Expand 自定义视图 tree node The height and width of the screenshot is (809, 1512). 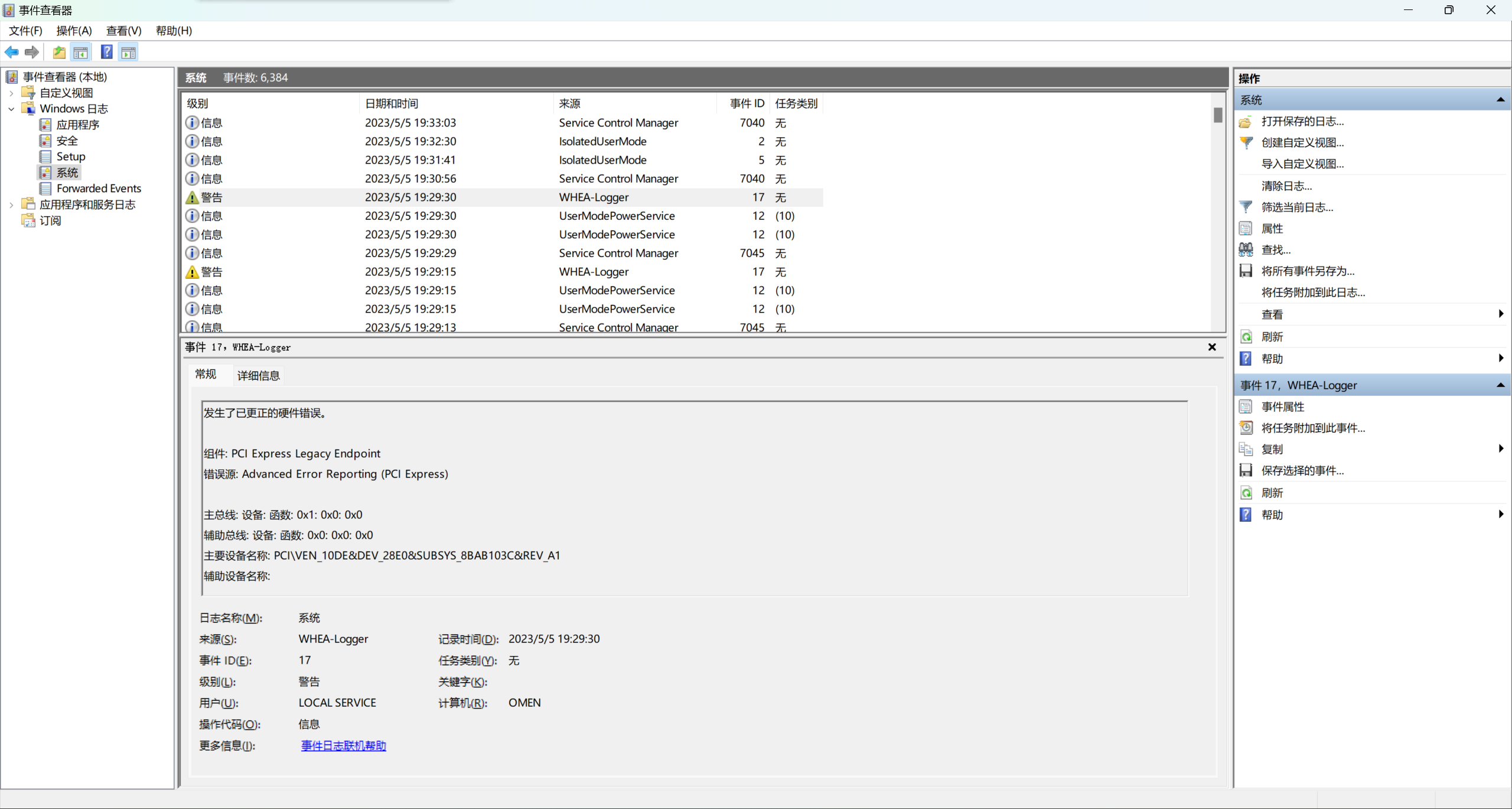(11, 93)
